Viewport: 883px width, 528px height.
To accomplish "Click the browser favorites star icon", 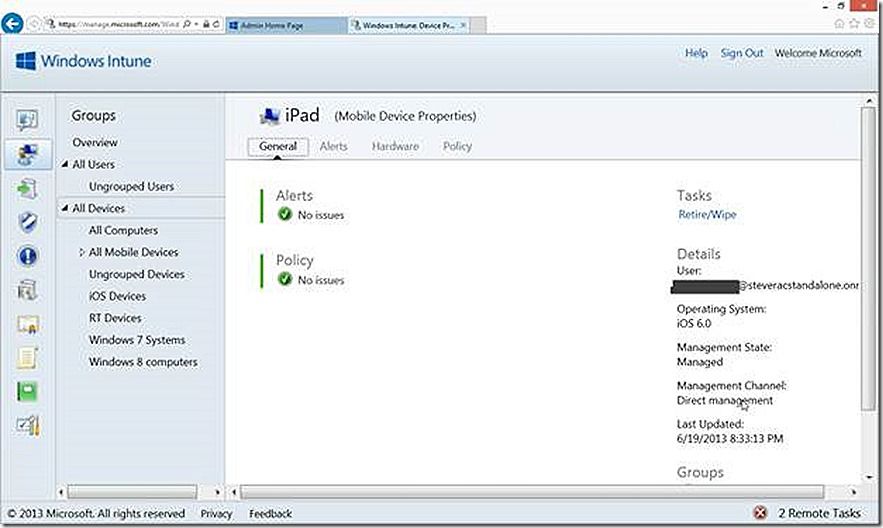I will click(x=854, y=24).
